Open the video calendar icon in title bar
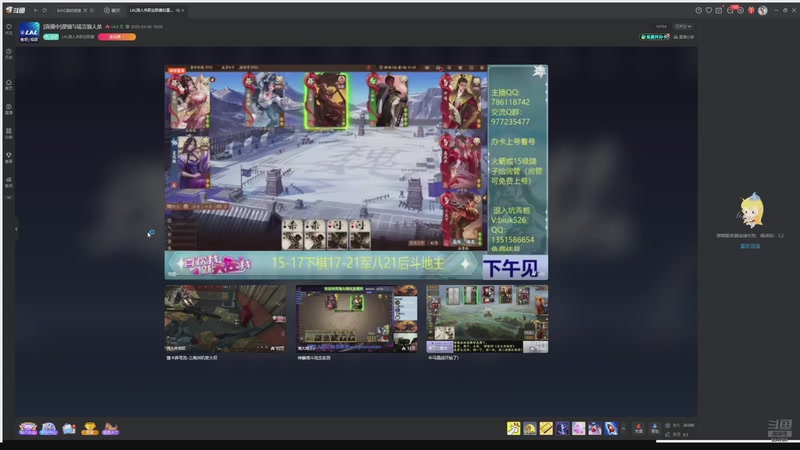Screen dimensions: 800x450 [718, 10]
